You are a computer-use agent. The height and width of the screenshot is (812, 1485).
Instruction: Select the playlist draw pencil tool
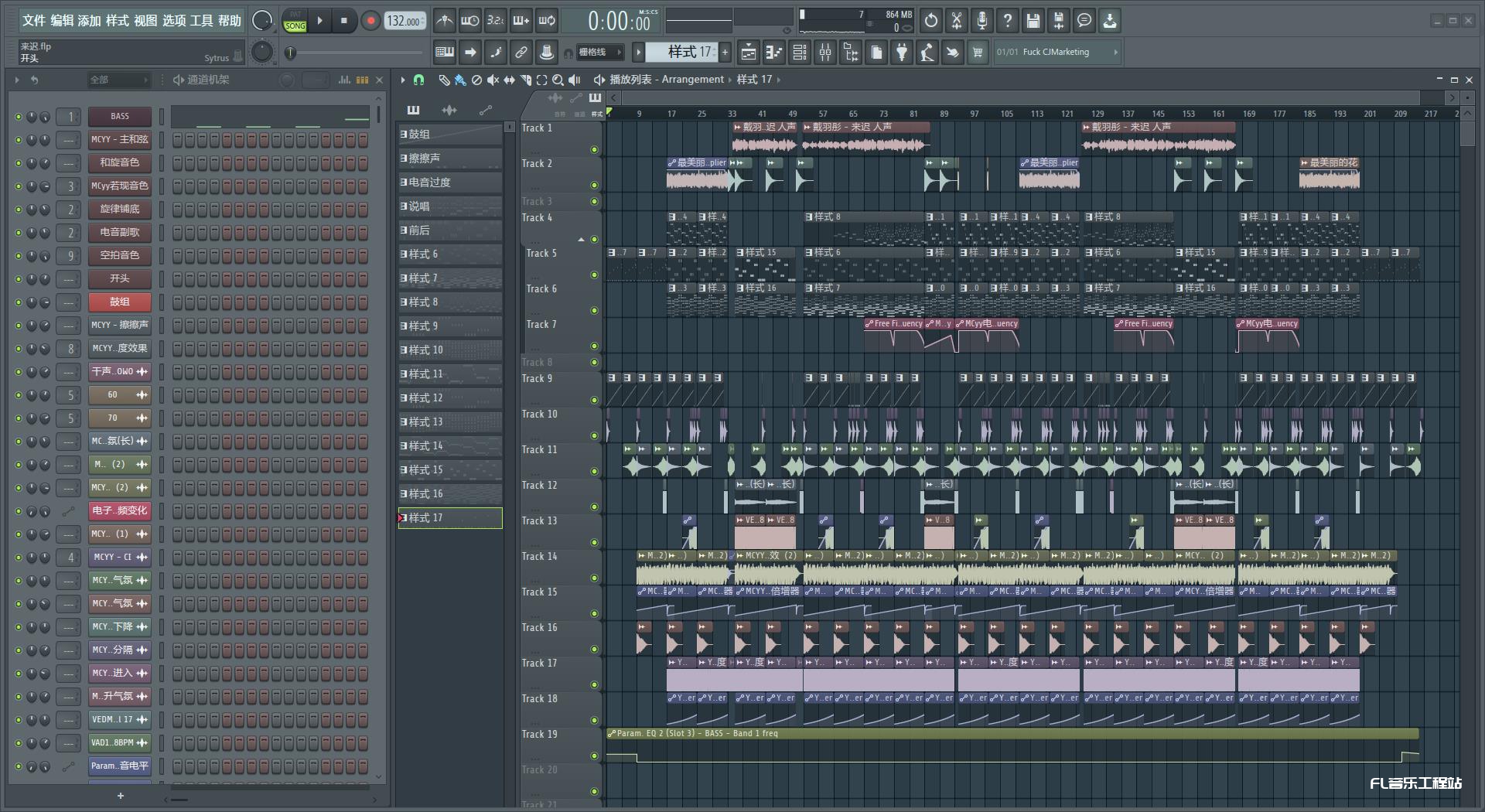pos(444,80)
